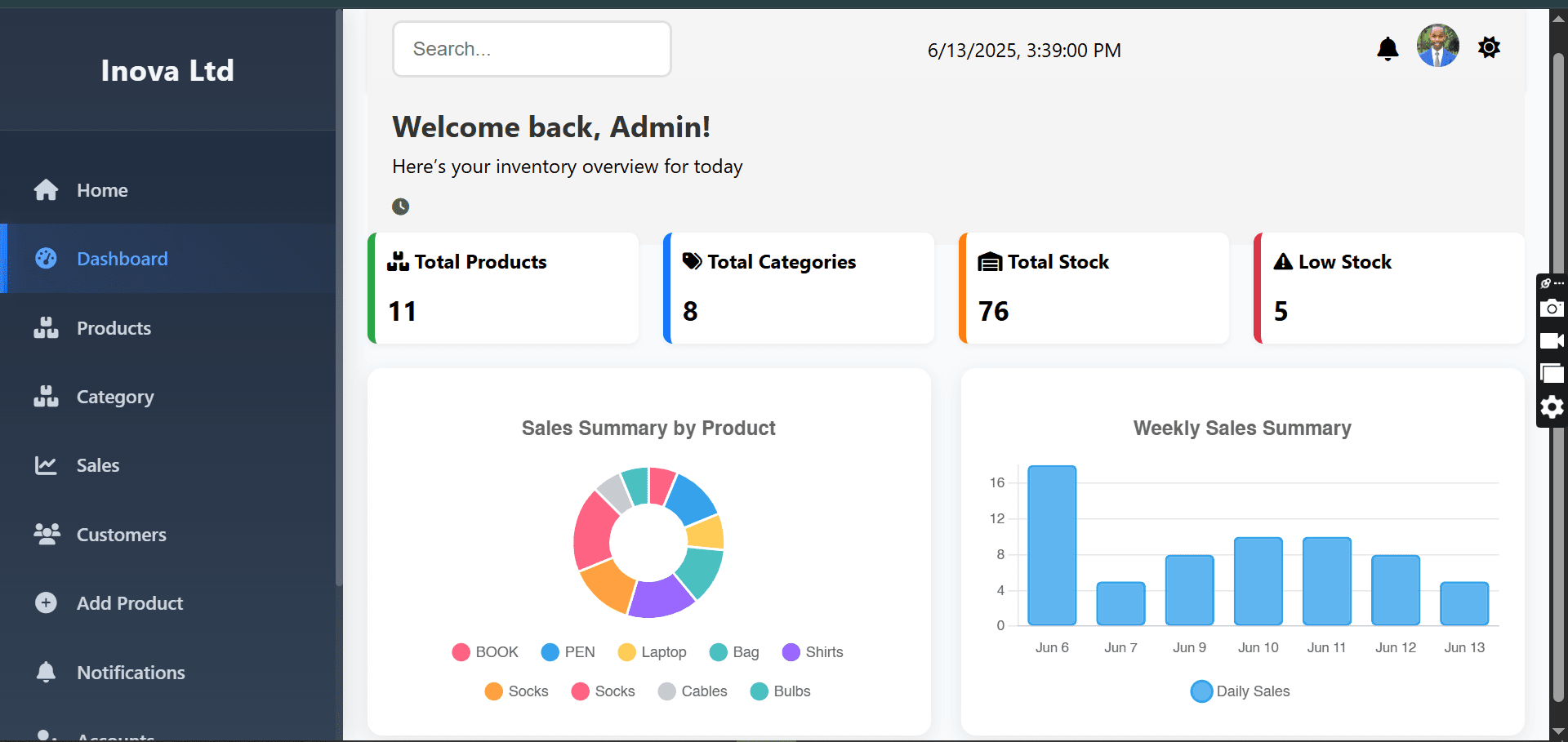Open the Customers section
Viewport: 1568px width, 742px height.
click(167, 535)
